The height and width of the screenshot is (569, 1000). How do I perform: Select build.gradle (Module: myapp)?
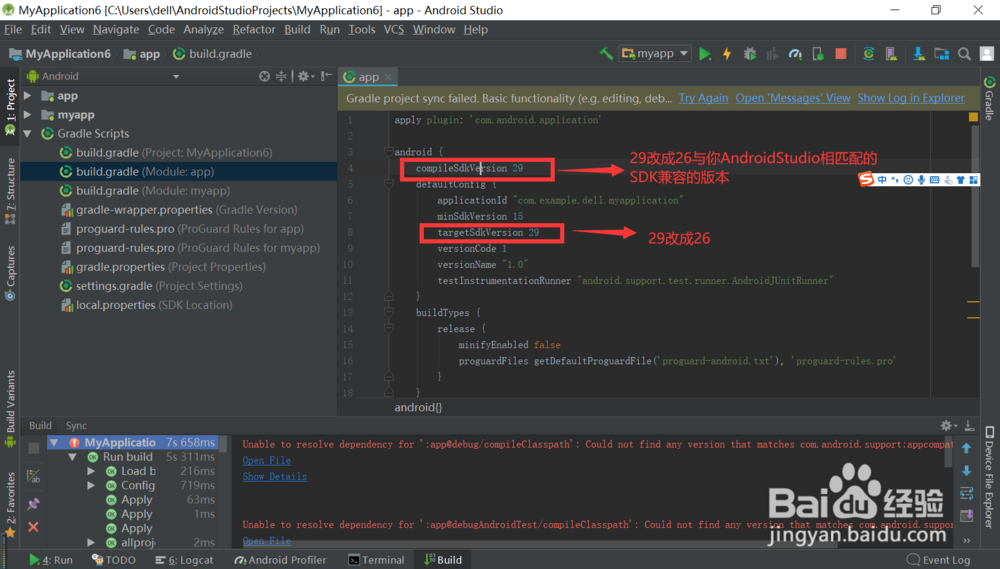[145, 191]
